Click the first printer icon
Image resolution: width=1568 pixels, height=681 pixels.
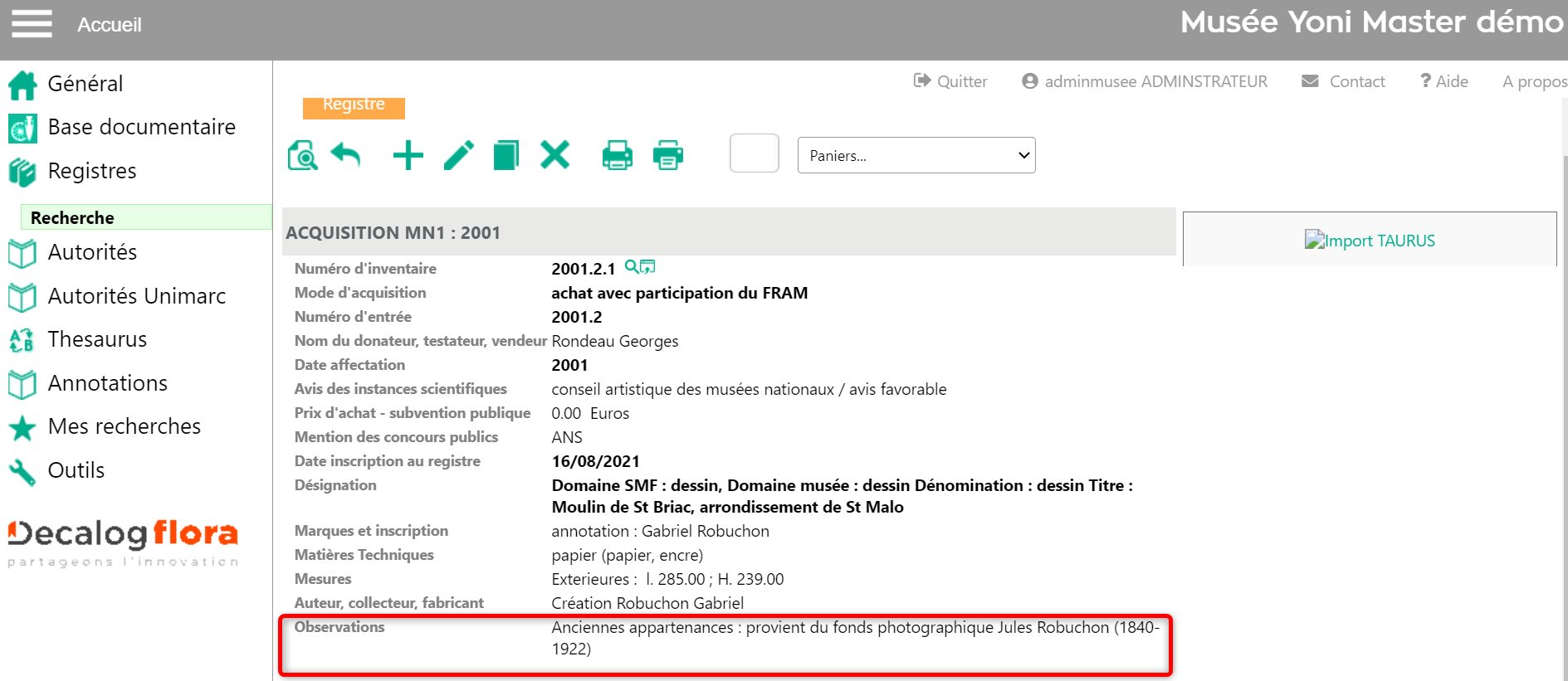click(x=617, y=155)
